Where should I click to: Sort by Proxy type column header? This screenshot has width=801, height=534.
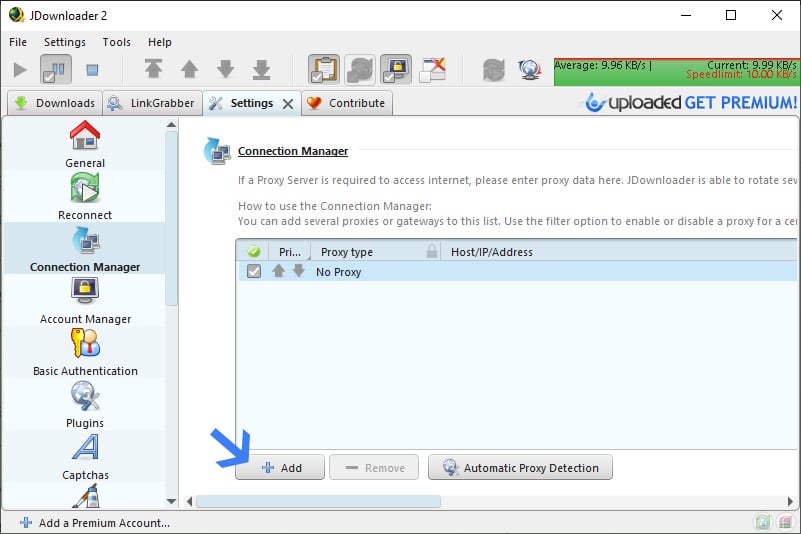pyautogui.click(x=347, y=252)
